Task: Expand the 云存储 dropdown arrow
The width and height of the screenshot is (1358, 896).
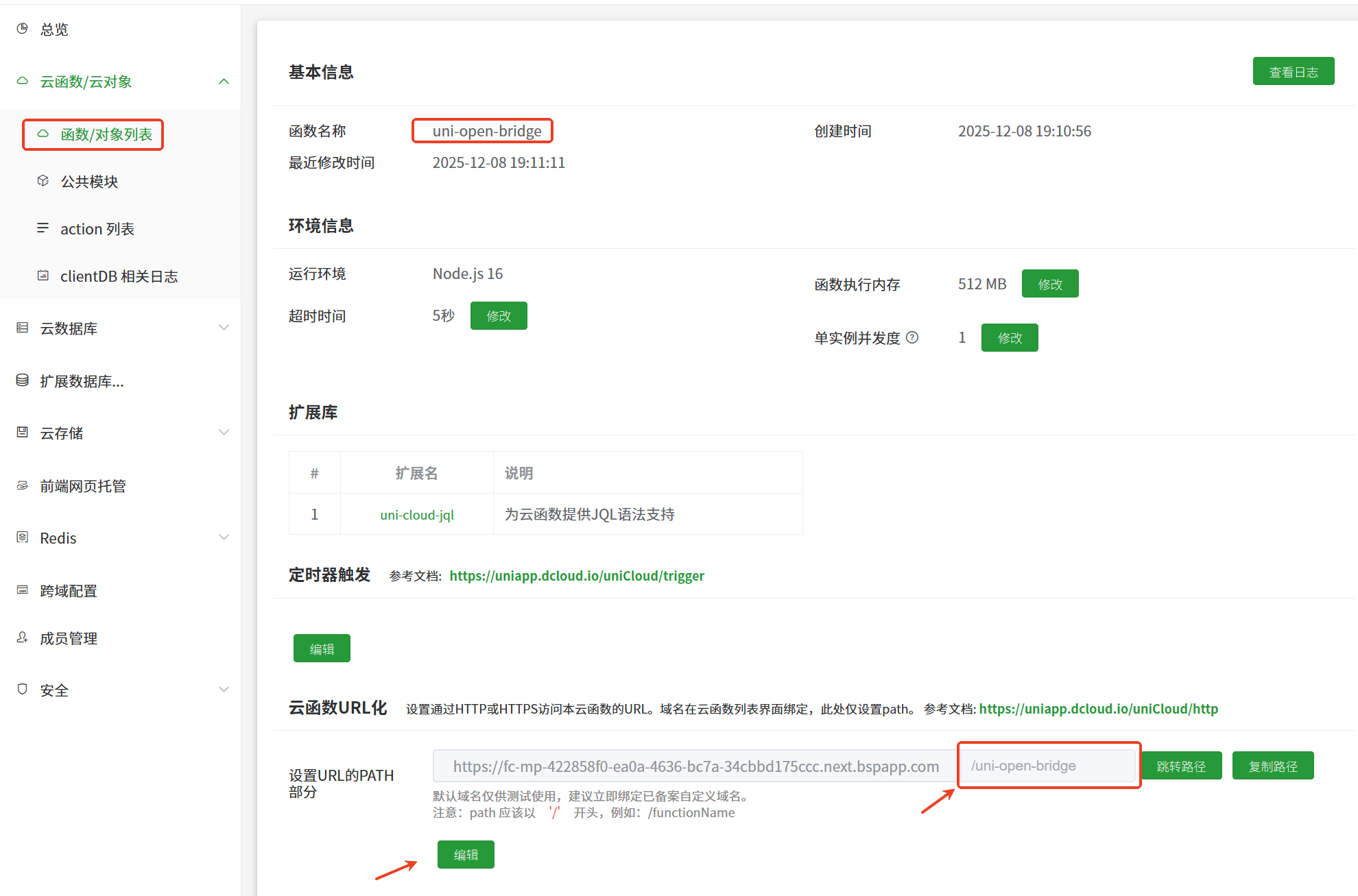Action: click(224, 433)
